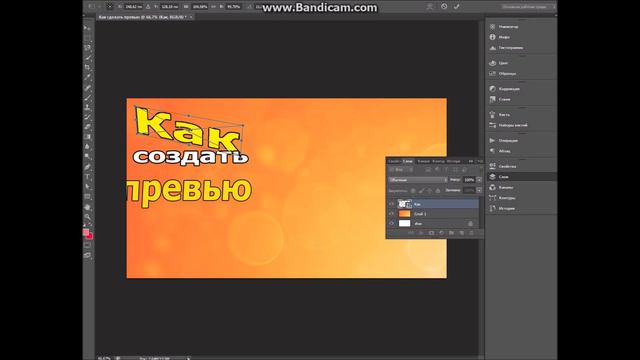Image resolution: width=640 pixels, height=360 pixels.
Task: Hide the Фон background layer
Action: (391, 223)
